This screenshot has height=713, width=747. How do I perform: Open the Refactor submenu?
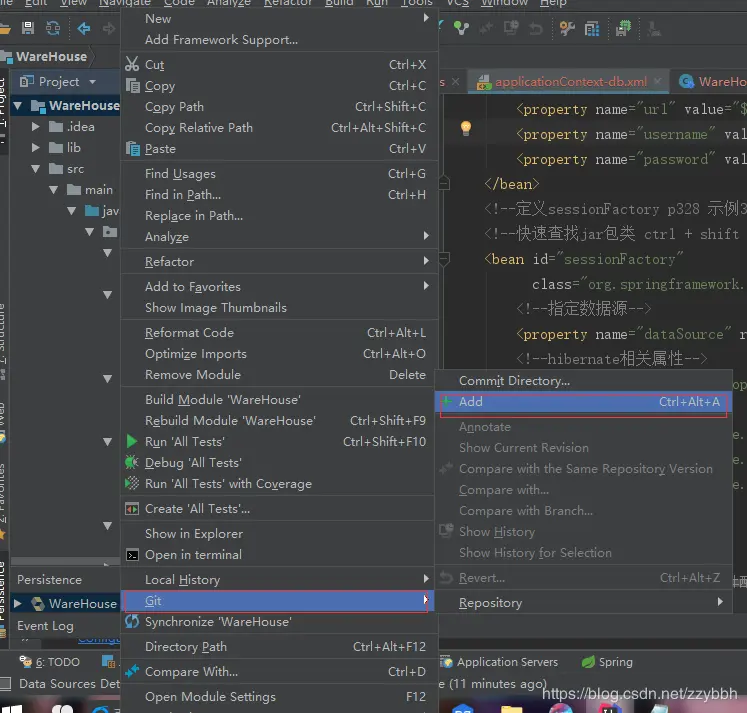click(280, 261)
